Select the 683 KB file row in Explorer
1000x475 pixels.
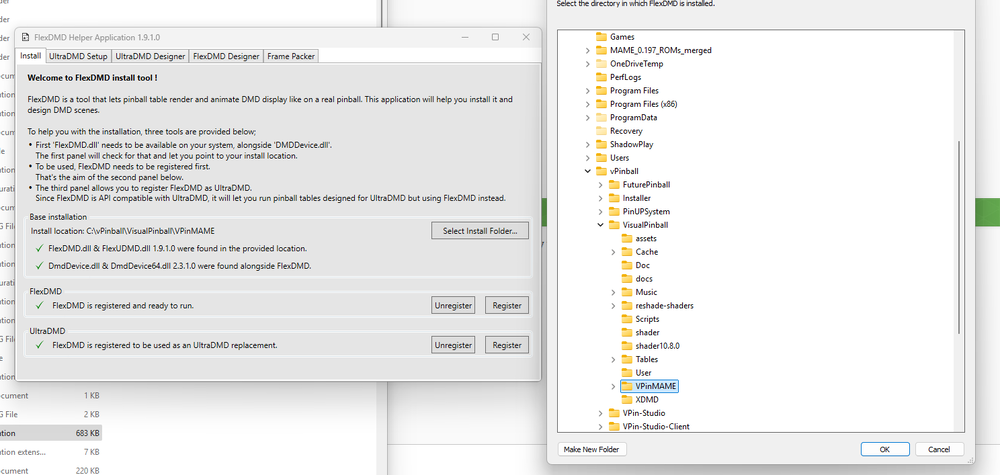pyautogui.click(x=50, y=433)
